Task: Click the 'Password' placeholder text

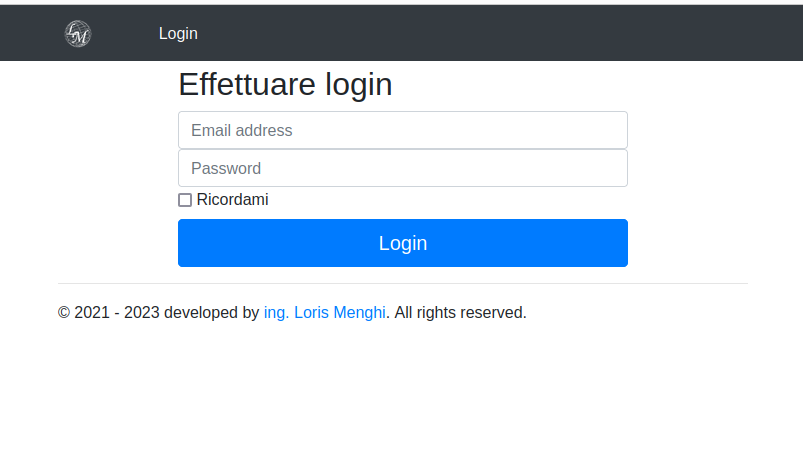Action: (x=226, y=168)
